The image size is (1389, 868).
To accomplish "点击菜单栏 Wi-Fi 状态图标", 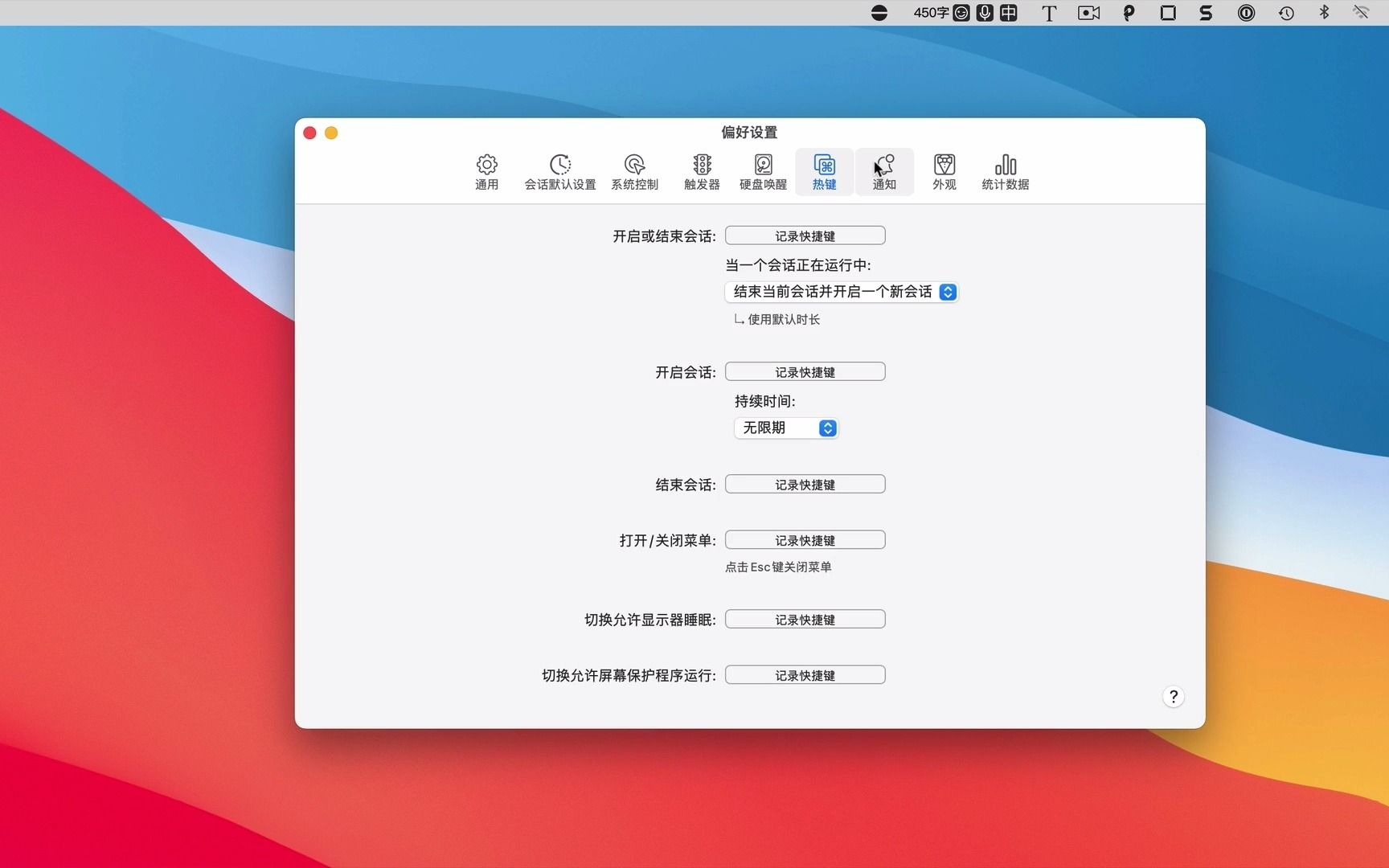I will tap(1362, 13).
